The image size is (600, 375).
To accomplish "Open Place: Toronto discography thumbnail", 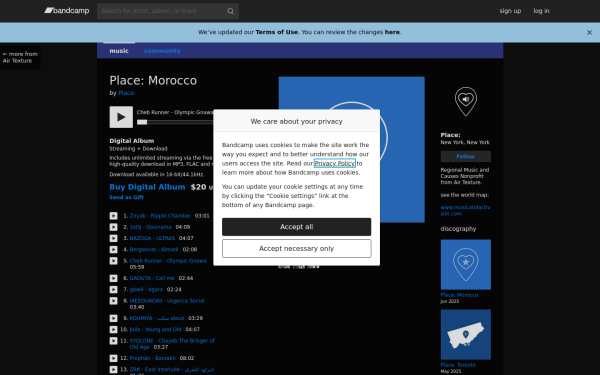I will pyautogui.click(x=466, y=335).
